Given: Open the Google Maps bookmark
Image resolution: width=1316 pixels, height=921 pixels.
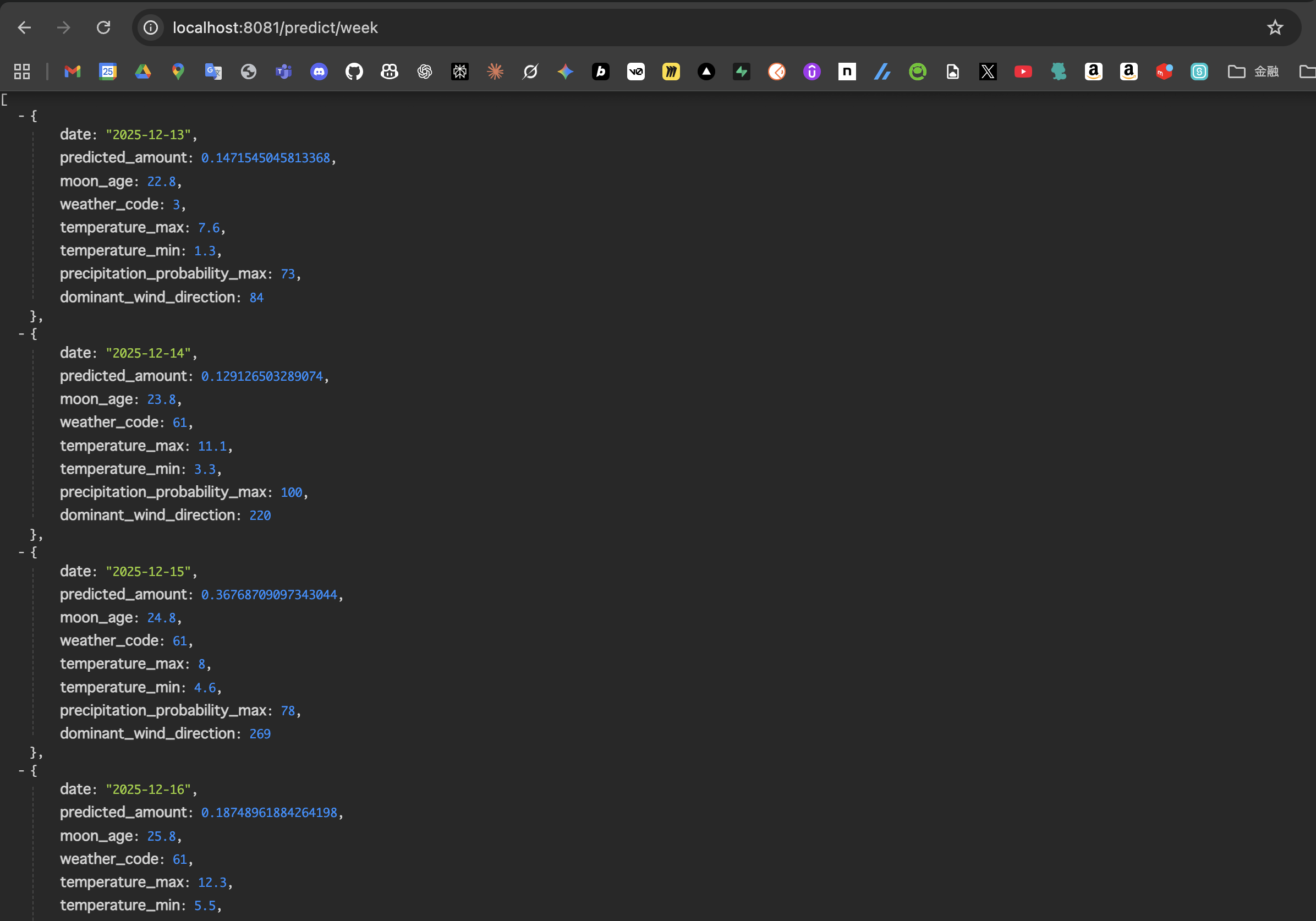Looking at the screenshot, I should click(x=178, y=72).
